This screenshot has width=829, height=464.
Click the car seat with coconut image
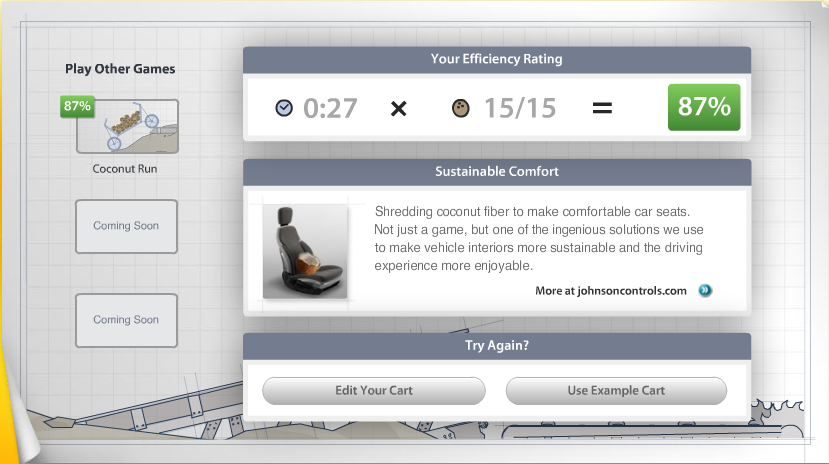pyautogui.click(x=305, y=252)
